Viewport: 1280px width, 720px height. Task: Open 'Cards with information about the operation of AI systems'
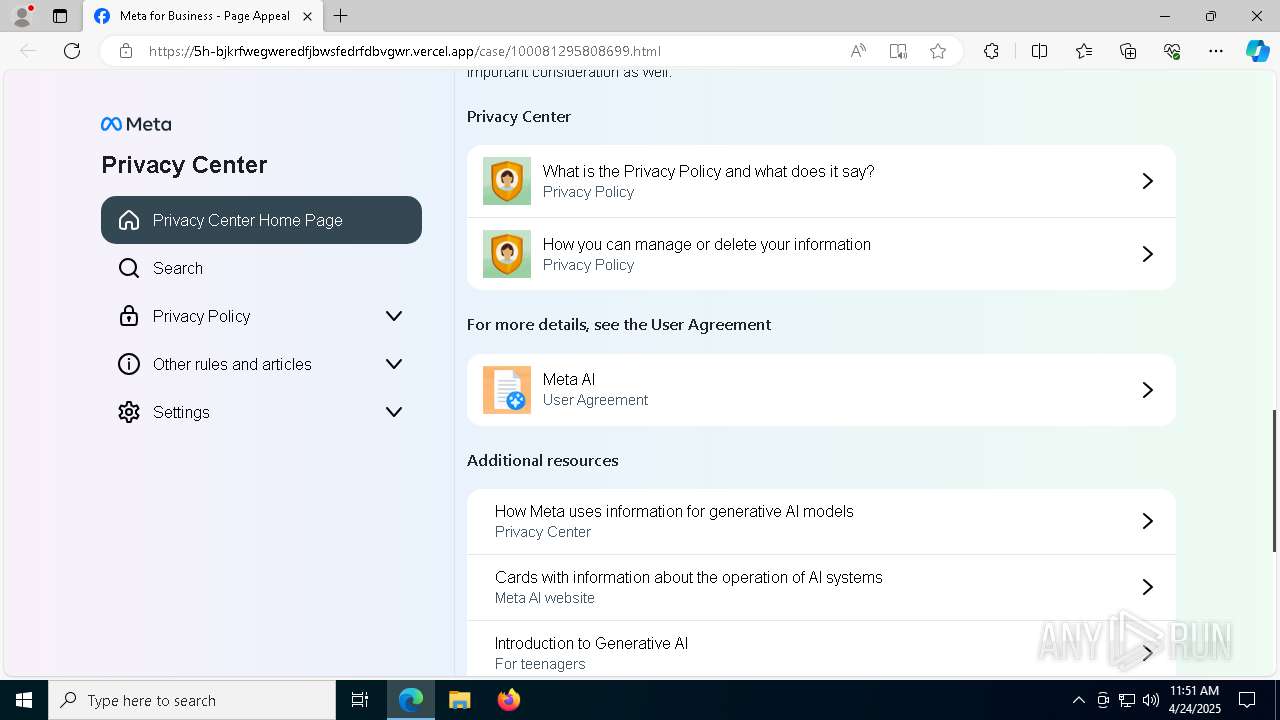[x=821, y=587]
